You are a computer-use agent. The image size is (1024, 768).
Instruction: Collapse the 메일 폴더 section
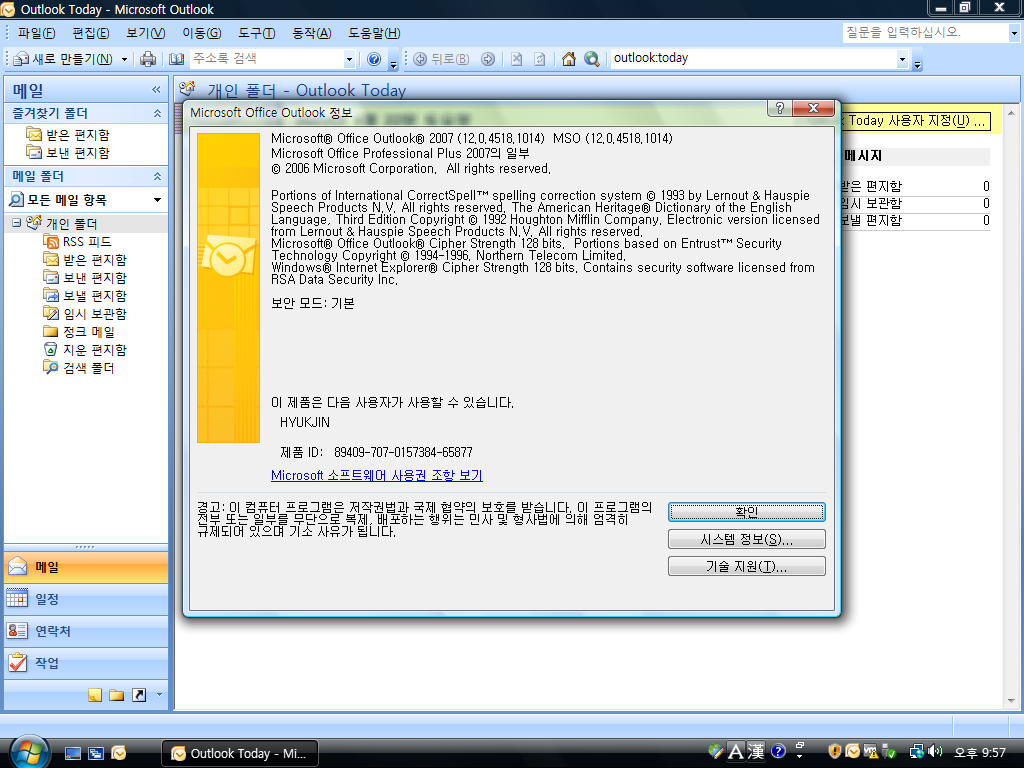(x=157, y=176)
